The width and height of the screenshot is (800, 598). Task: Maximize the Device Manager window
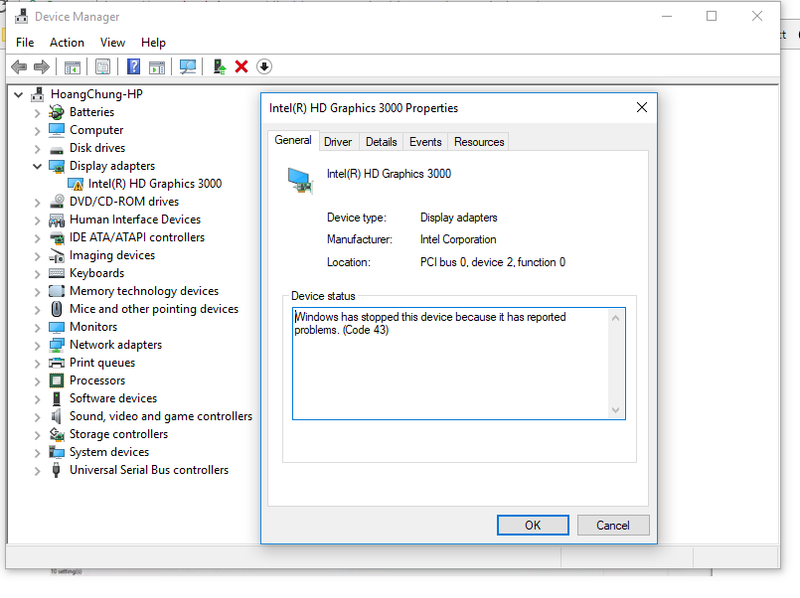(711, 16)
